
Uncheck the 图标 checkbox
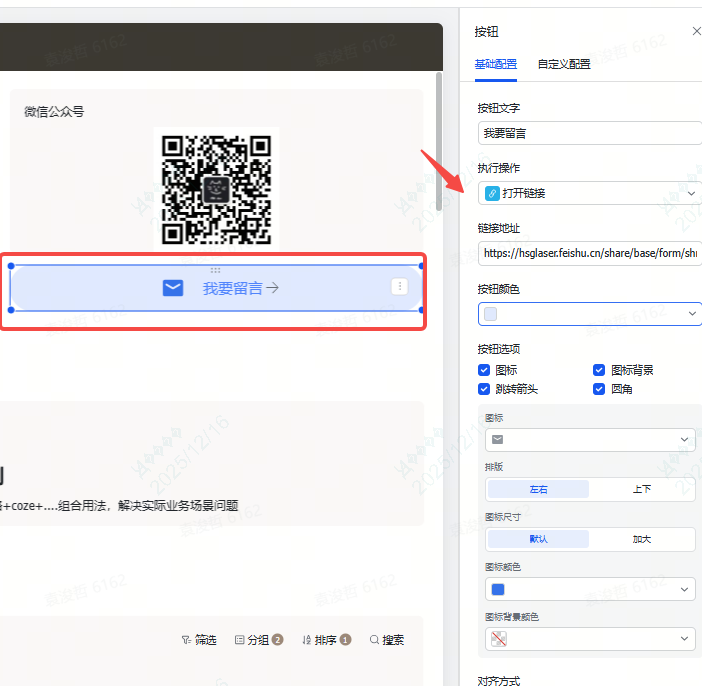pyautogui.click(x=485, y=370)
